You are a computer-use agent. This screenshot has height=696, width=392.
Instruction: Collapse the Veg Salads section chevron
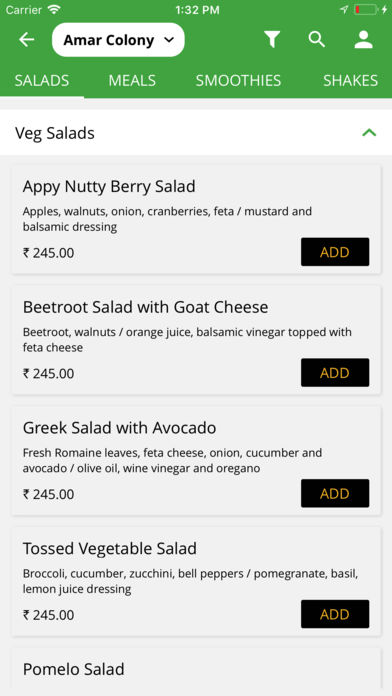tap(369, 133)
